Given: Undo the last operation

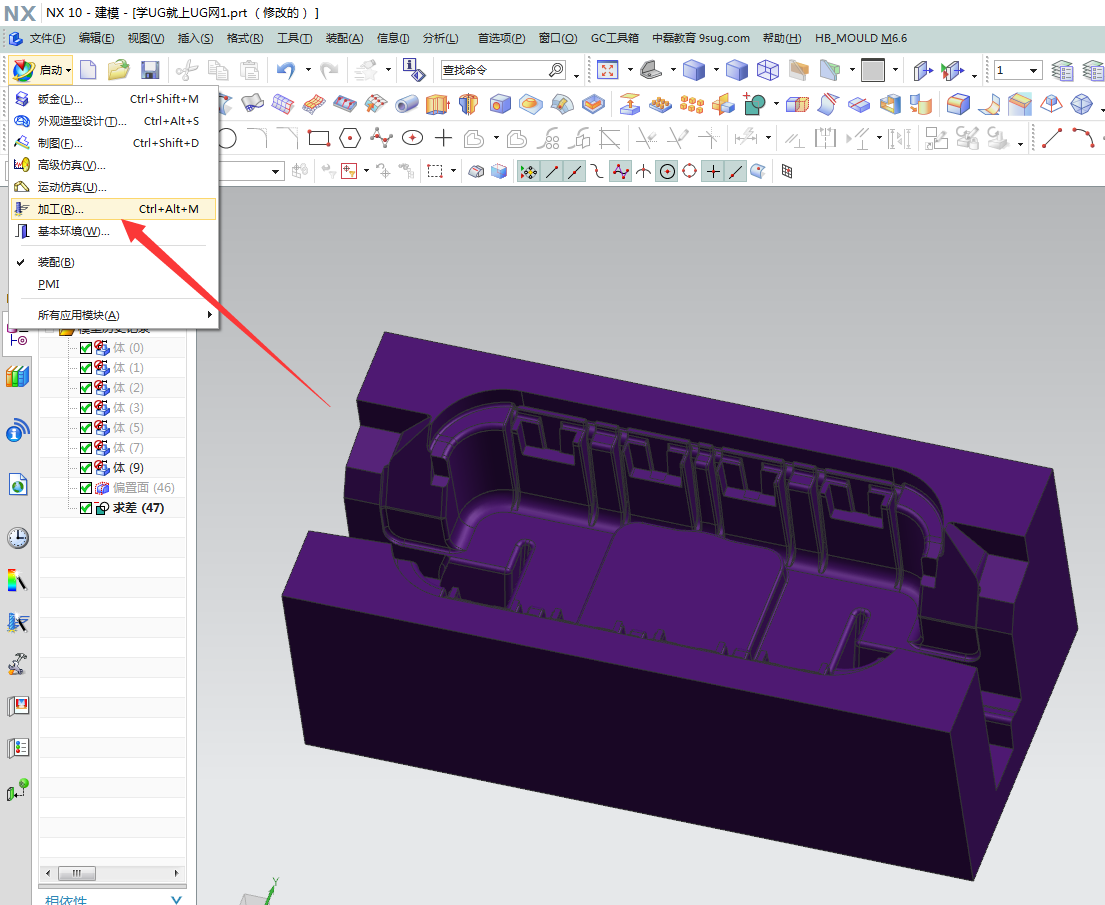Looking at the screenshot, I should (286, 70).
